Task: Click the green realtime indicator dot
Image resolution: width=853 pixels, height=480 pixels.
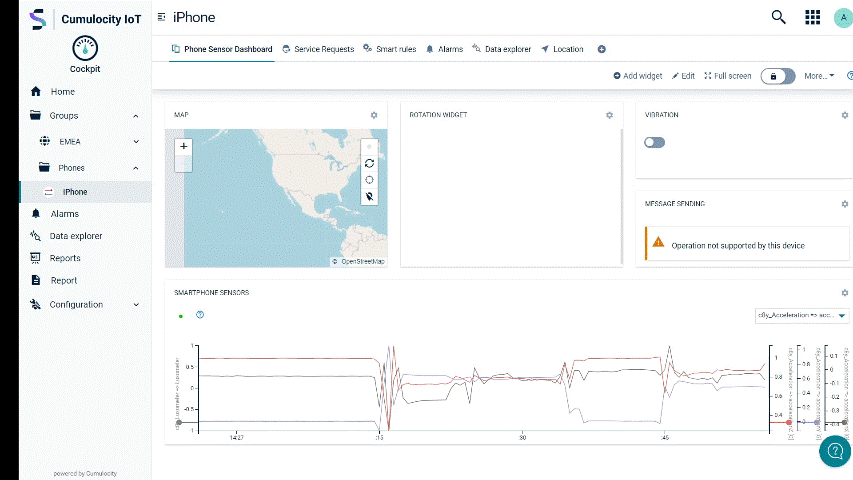Action: (181, 316)
